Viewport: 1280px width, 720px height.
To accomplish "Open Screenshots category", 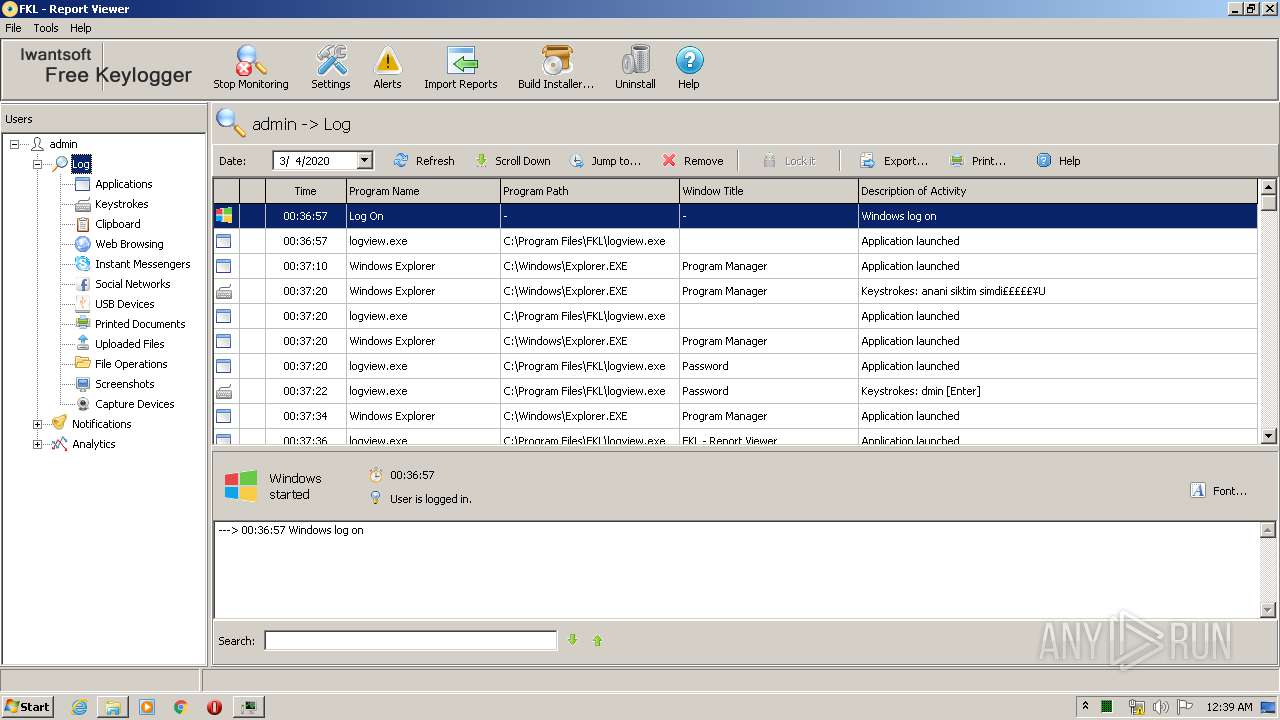I will point(124,384).
